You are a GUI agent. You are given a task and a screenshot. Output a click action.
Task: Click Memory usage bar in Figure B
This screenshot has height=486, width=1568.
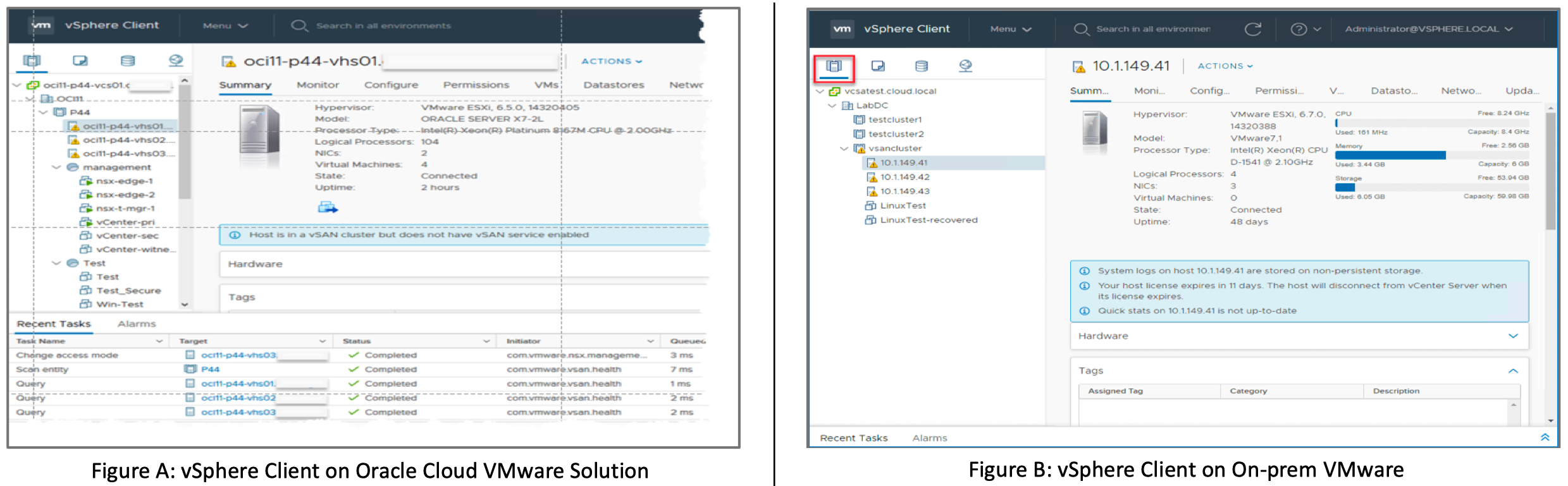(1432, 155)
